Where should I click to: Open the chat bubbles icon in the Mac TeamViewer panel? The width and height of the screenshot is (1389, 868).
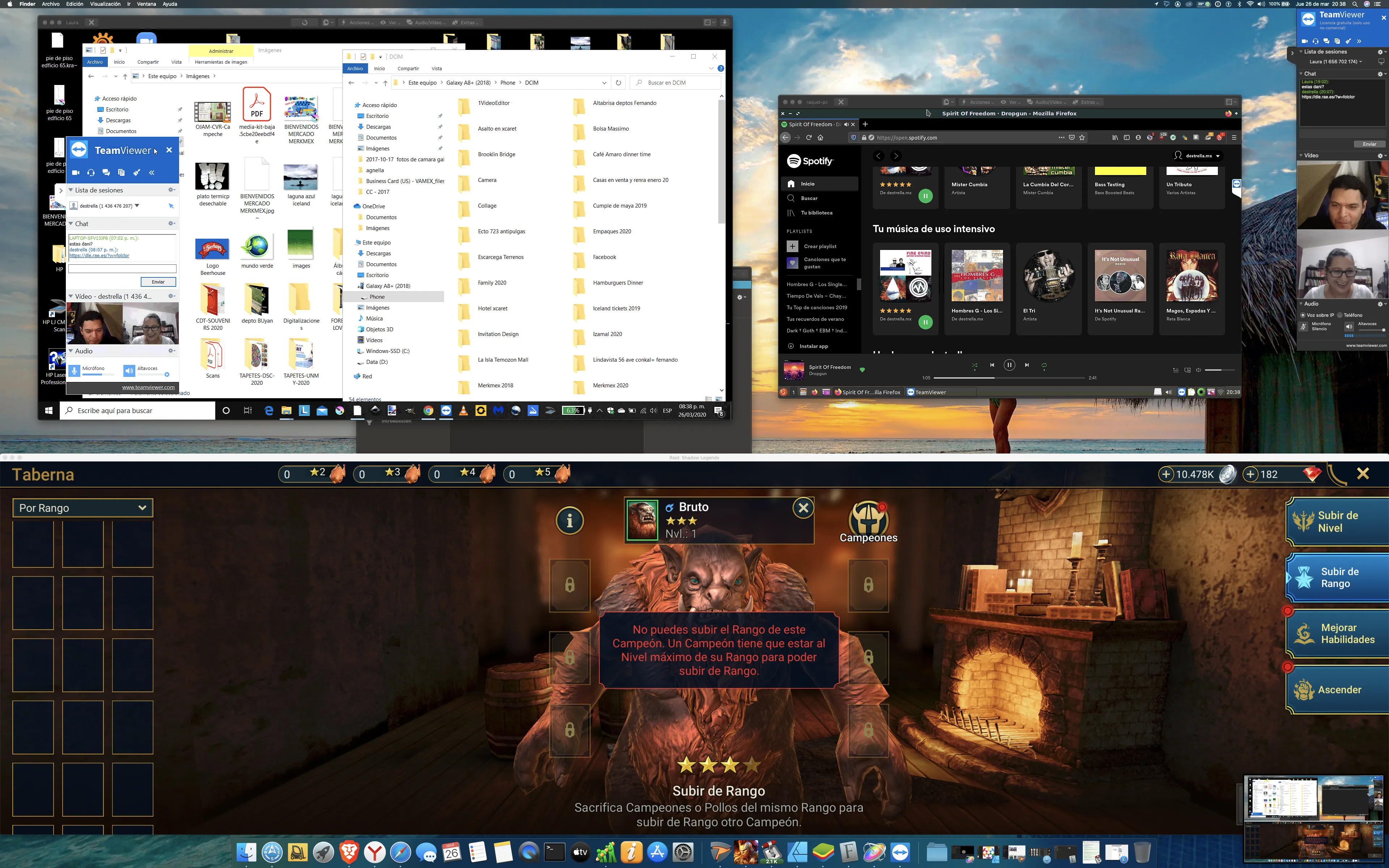pyautogui.click(x=1326, y=41)
